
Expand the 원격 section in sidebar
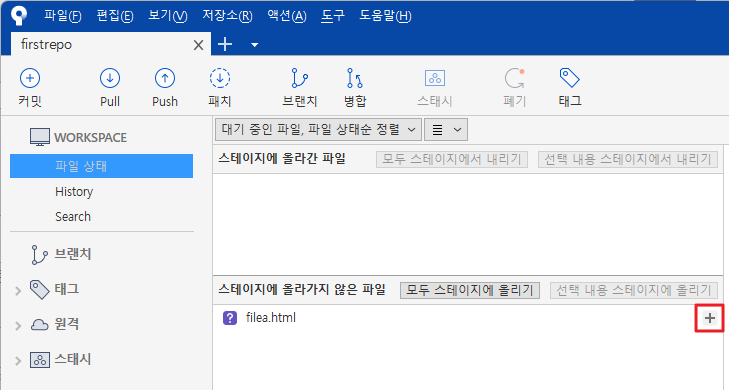(18, 325)
